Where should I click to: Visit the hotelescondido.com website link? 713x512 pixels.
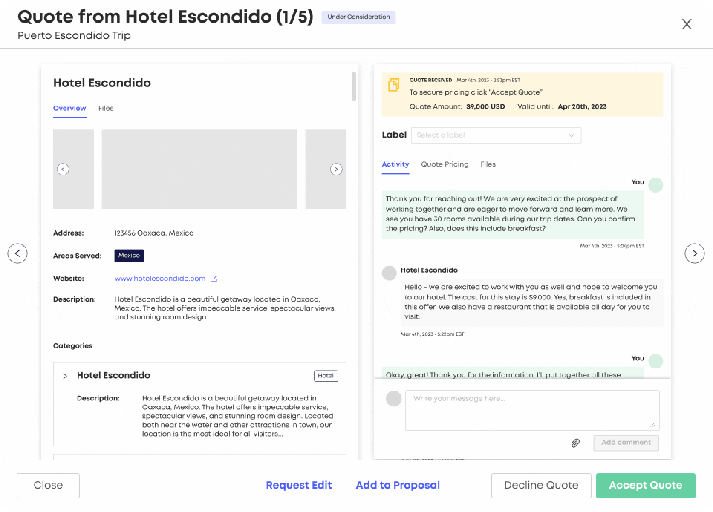[x=160, y=279]
